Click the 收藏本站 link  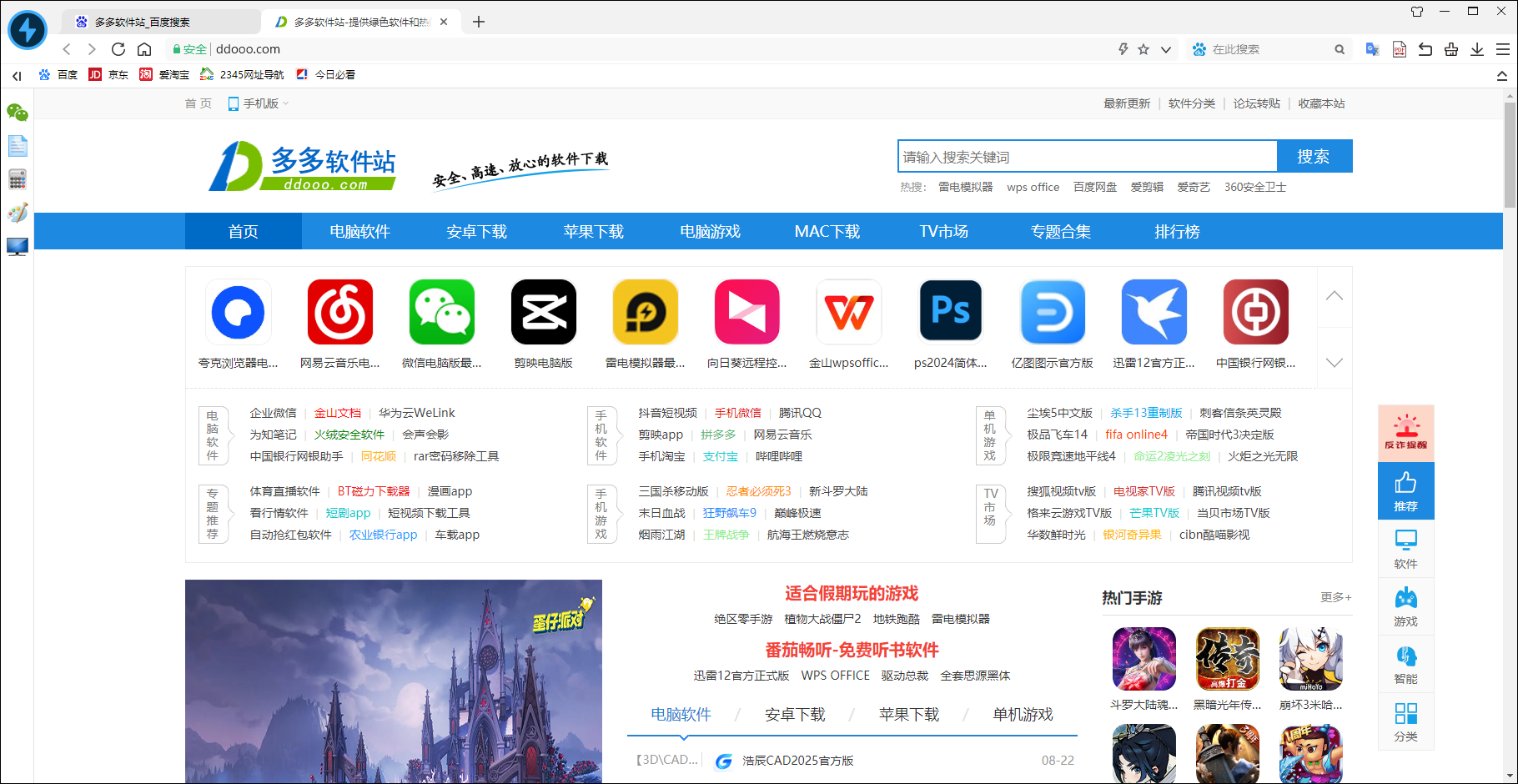[x=1322, y=103]
